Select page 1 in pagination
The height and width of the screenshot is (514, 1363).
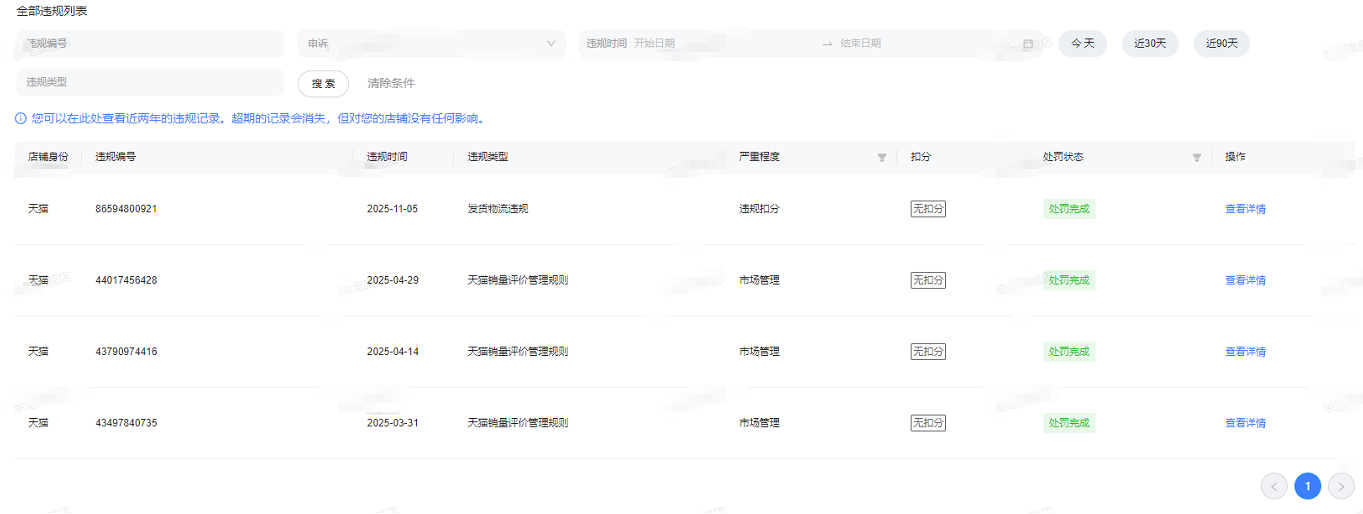1307,487
